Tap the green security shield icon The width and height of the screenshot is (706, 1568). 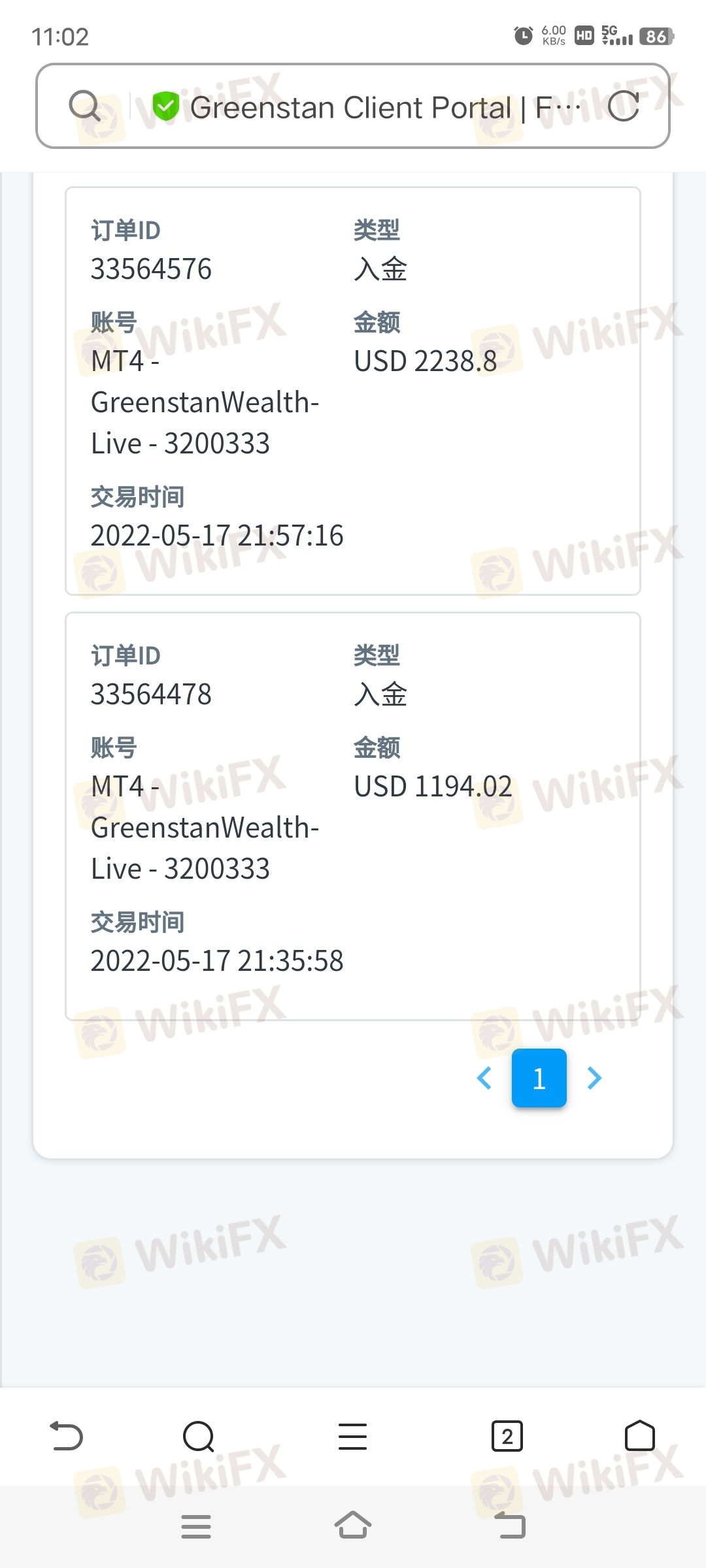[165, 106]
